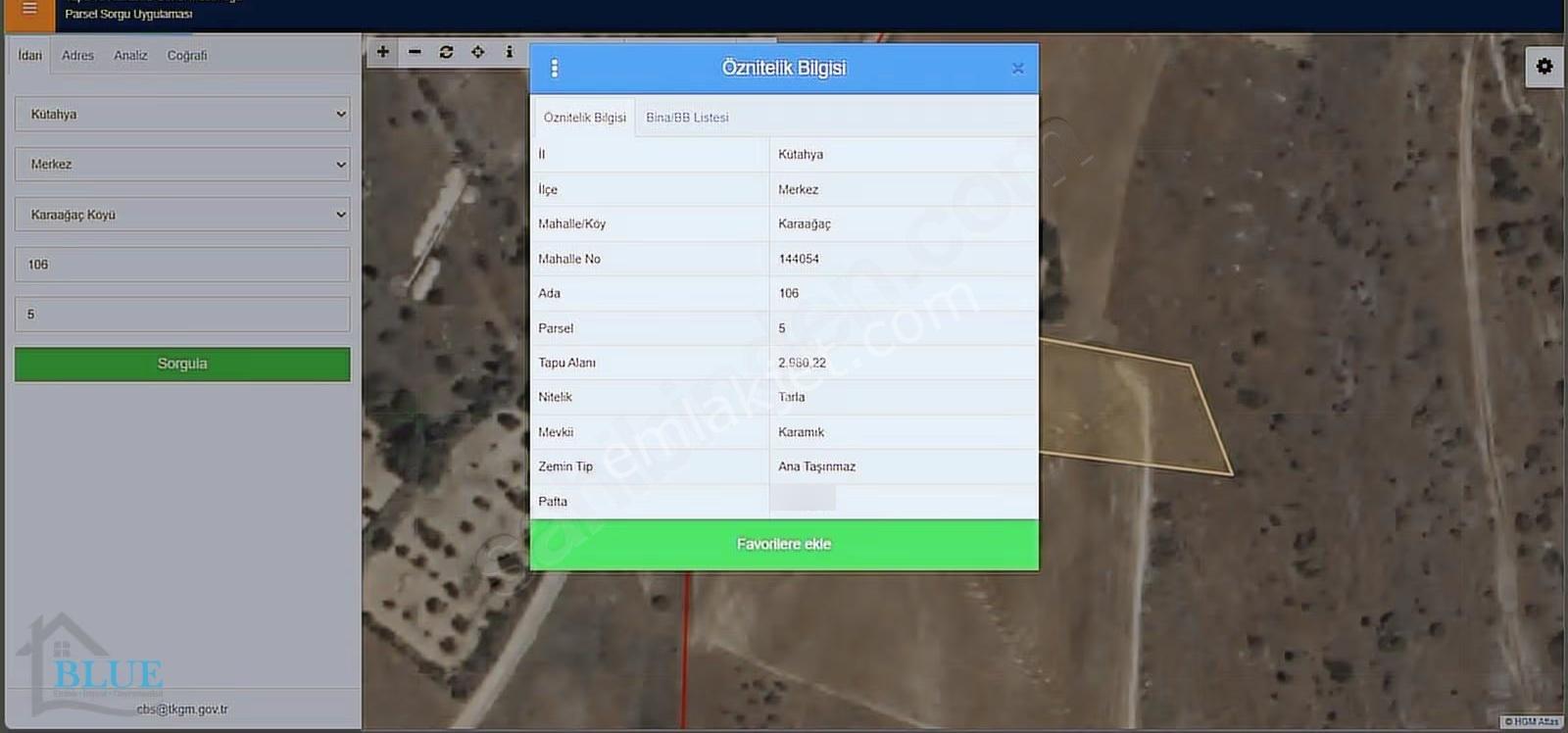Viewport: 1568px width, 733px height.
Task: Expand the Kütahya province dropdown
Action: pyautogui.click(x=182, y=114)
